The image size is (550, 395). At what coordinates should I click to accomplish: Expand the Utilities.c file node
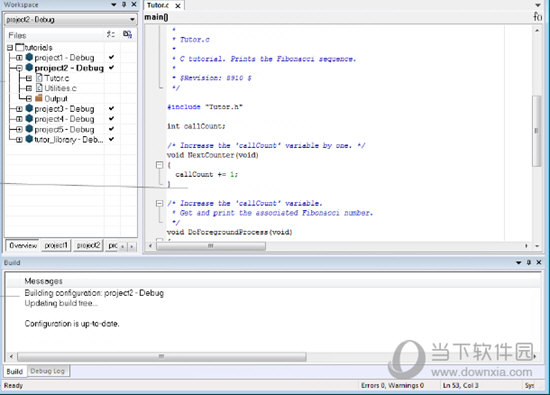(29, 88)
